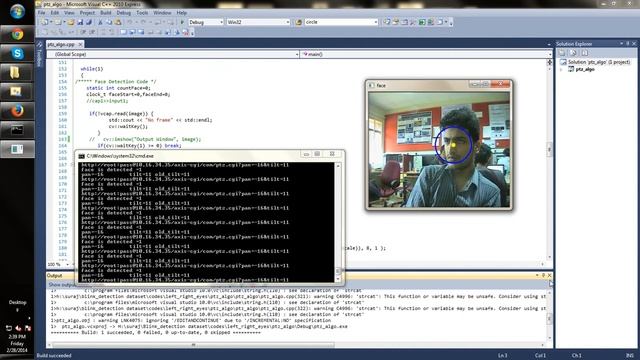640x360 pixels.
Task: Open the file explorer folder taskbar icon
Action: coord(16,73)
